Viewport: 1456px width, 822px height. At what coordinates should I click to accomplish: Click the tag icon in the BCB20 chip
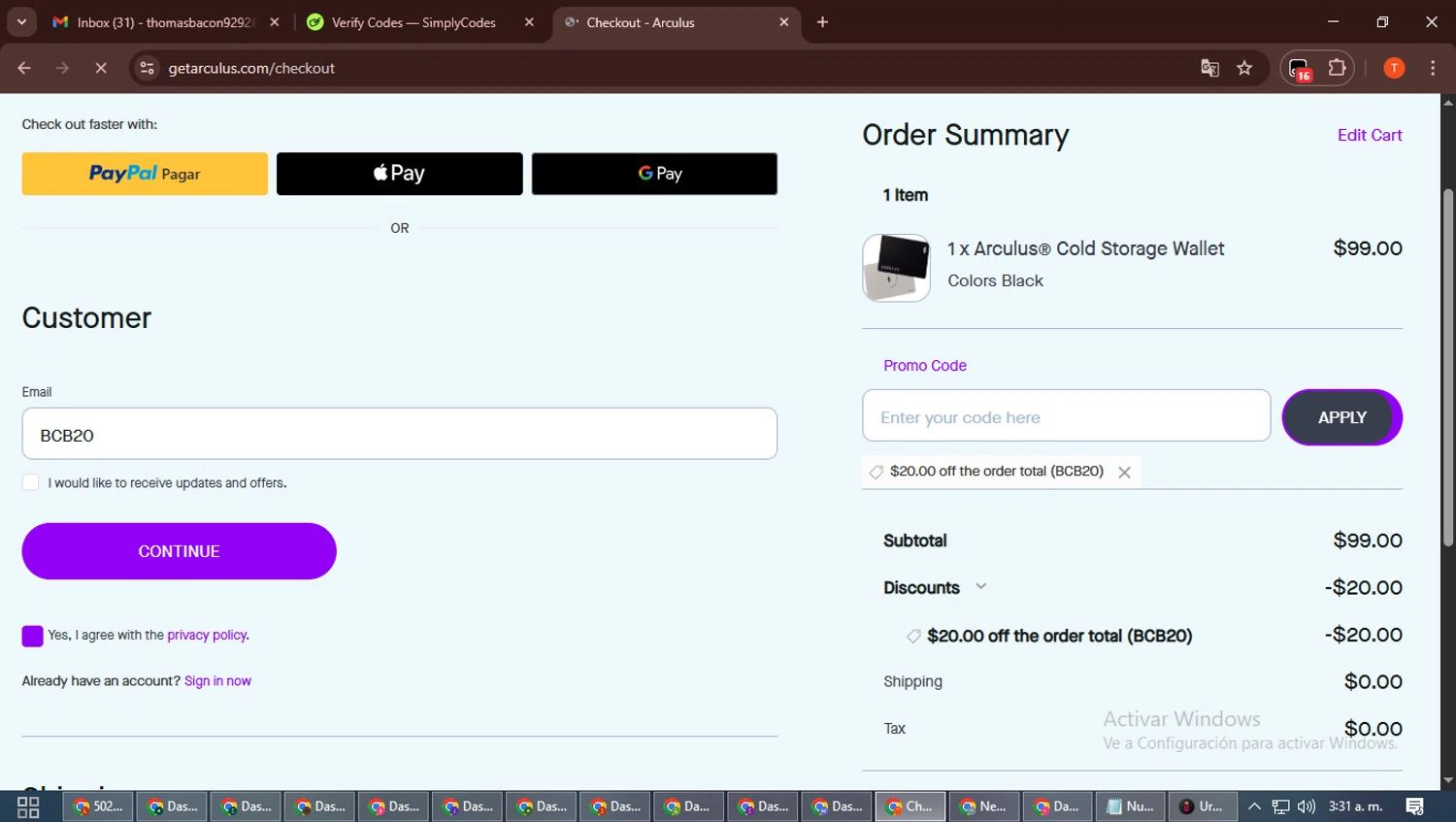click(x=877, y=472)
